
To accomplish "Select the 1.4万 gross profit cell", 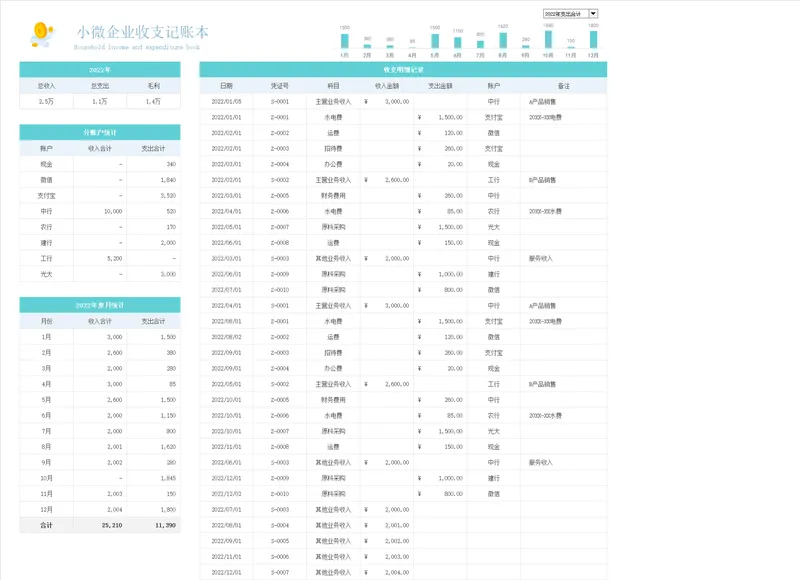I will pyautogui.click(x=154, y=102).
